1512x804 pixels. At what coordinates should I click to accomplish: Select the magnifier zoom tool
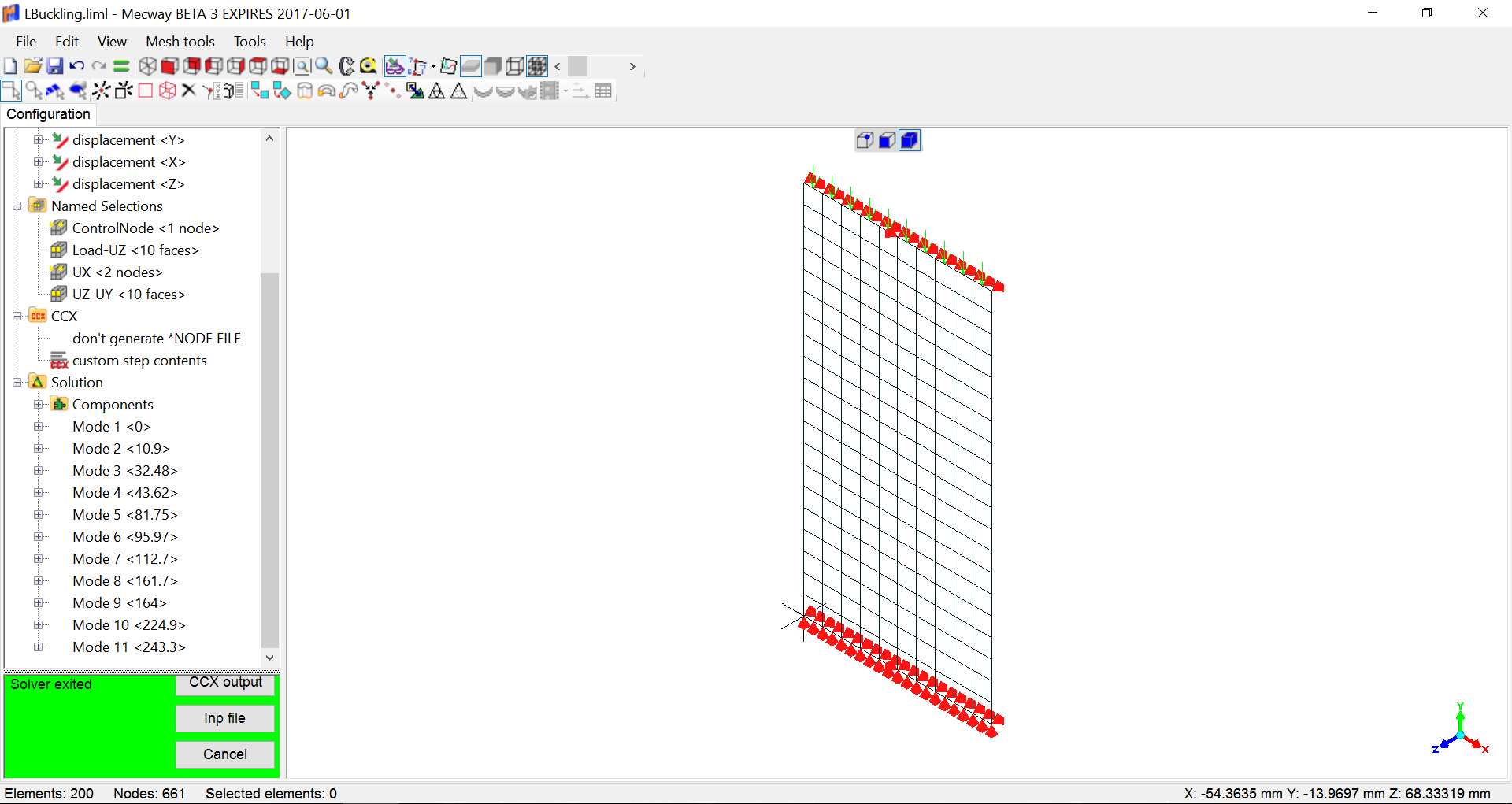pos(324,66)
